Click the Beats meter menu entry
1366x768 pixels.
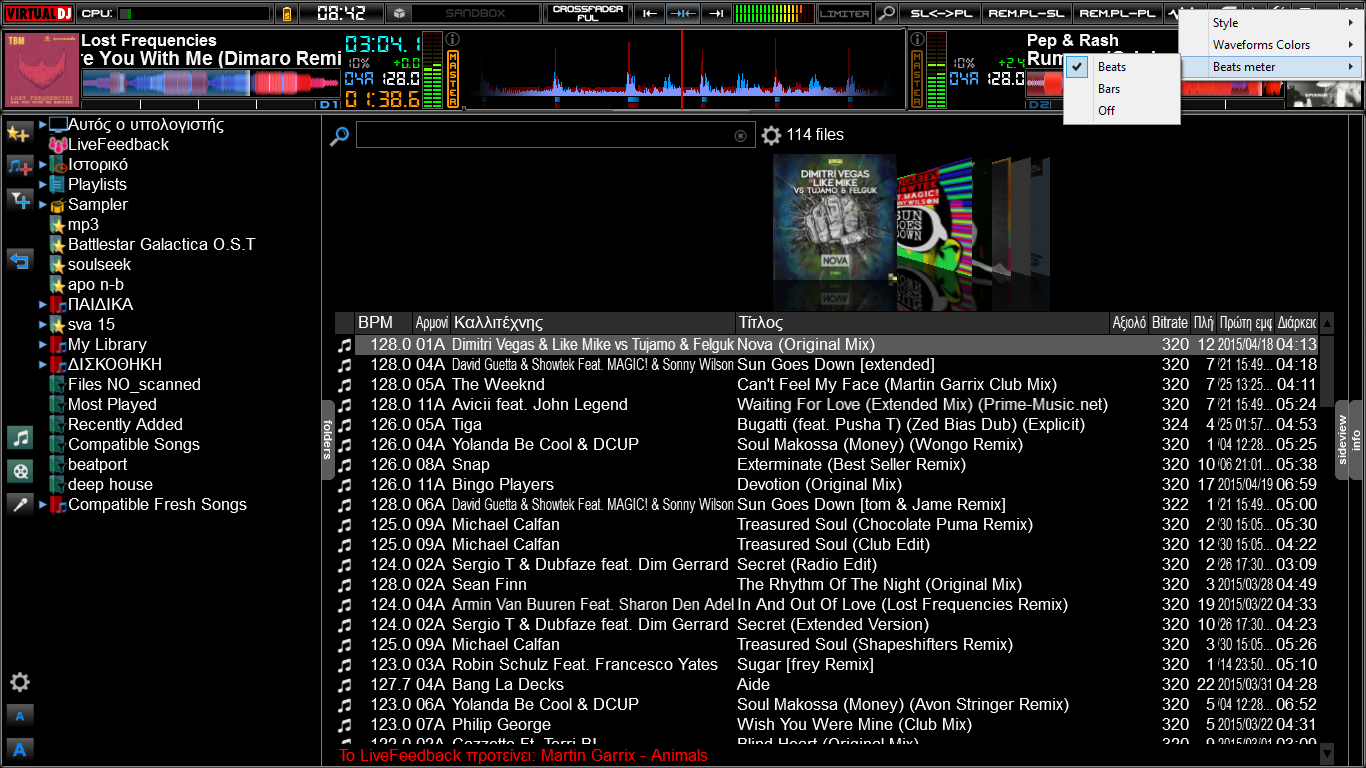1271,67
